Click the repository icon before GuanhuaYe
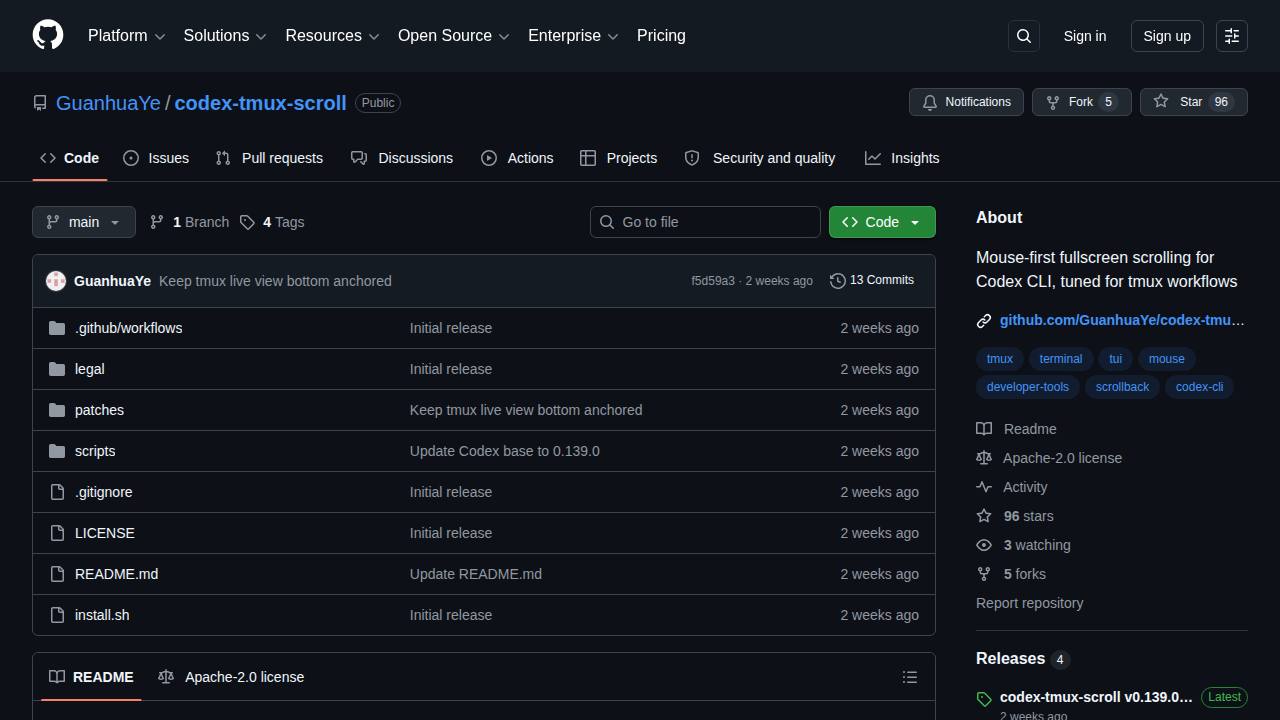 tap(40, 103)
